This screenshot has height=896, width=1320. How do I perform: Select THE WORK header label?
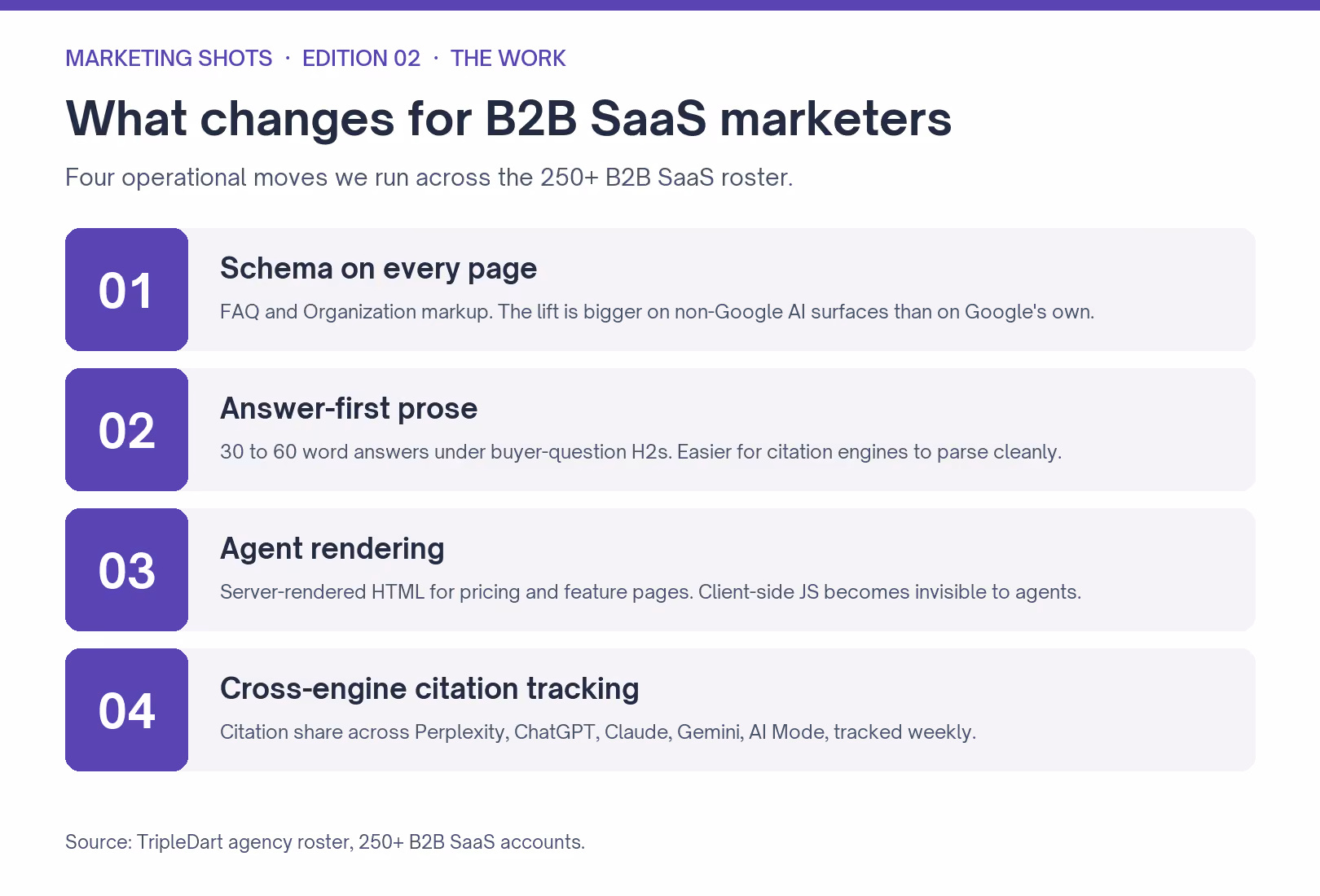coord(508,59)
